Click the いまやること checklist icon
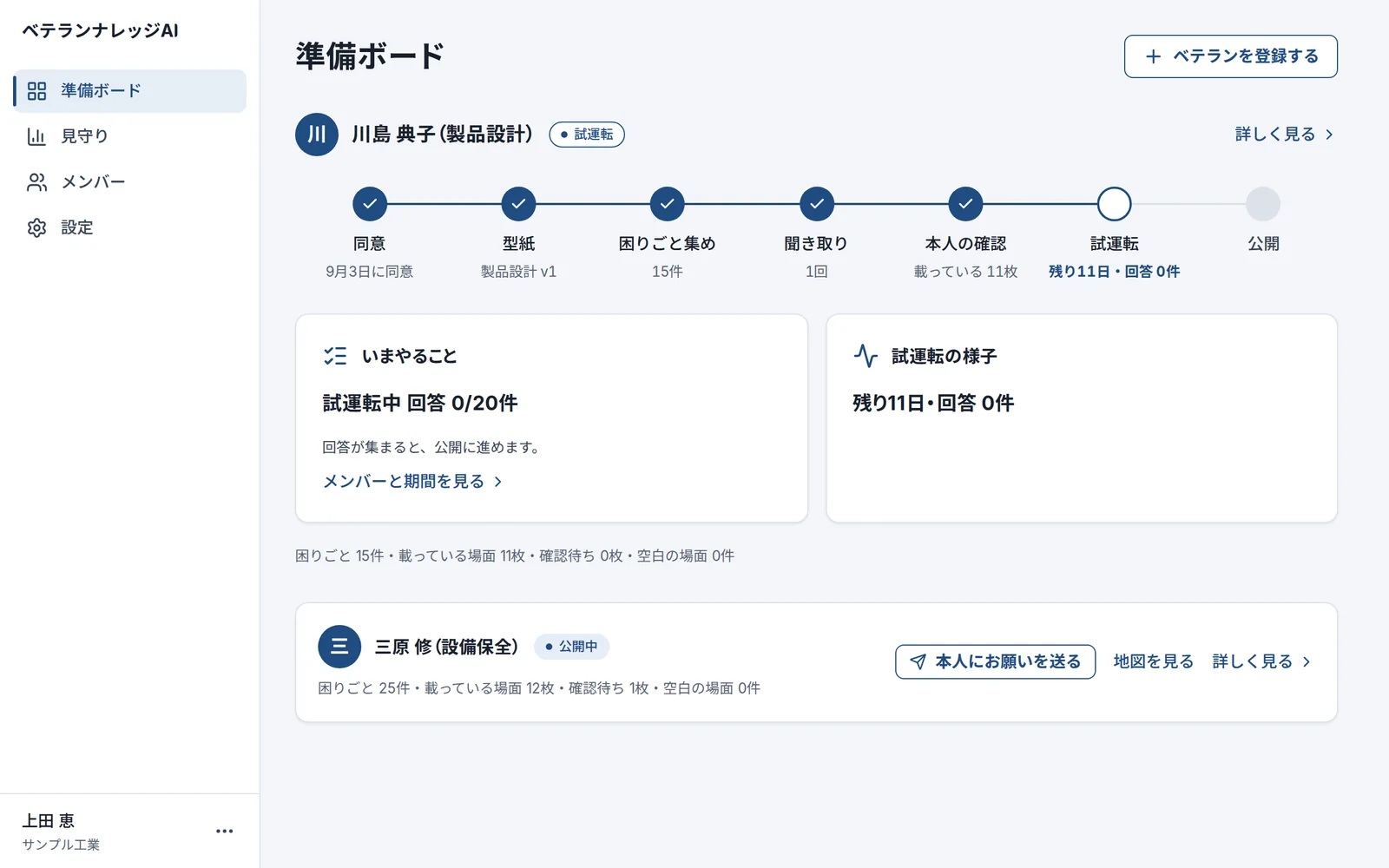The width and height of the screenshot is (1389, 868). tap(335, 356)
